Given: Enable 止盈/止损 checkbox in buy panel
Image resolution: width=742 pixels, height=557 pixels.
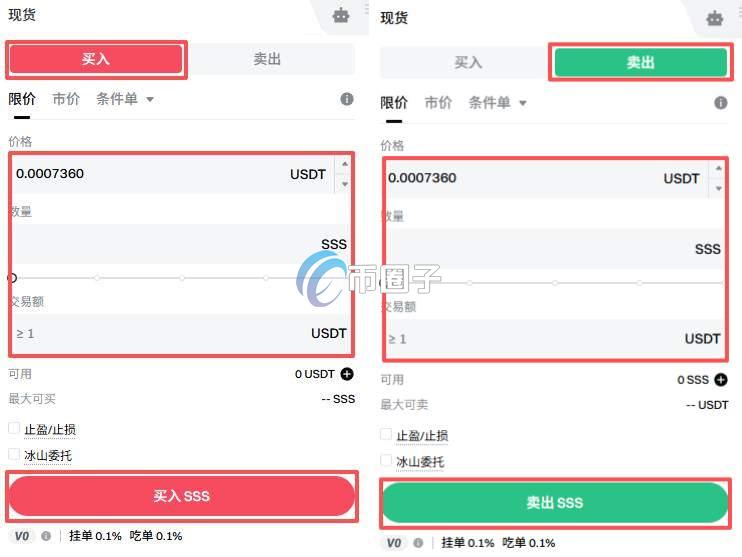Looking at the screenshot, I should [14, 429].
